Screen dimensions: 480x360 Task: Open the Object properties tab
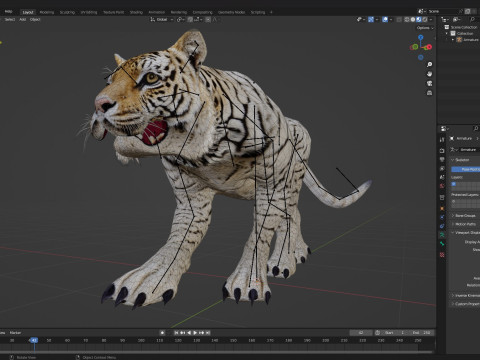(x=442, y=208)
